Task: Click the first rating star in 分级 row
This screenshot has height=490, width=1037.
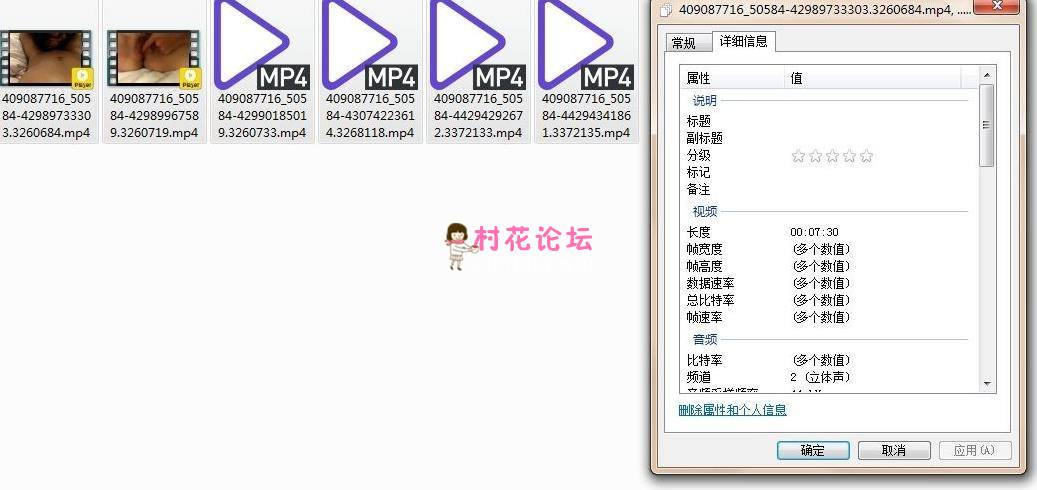Action: tap(798, 156)
